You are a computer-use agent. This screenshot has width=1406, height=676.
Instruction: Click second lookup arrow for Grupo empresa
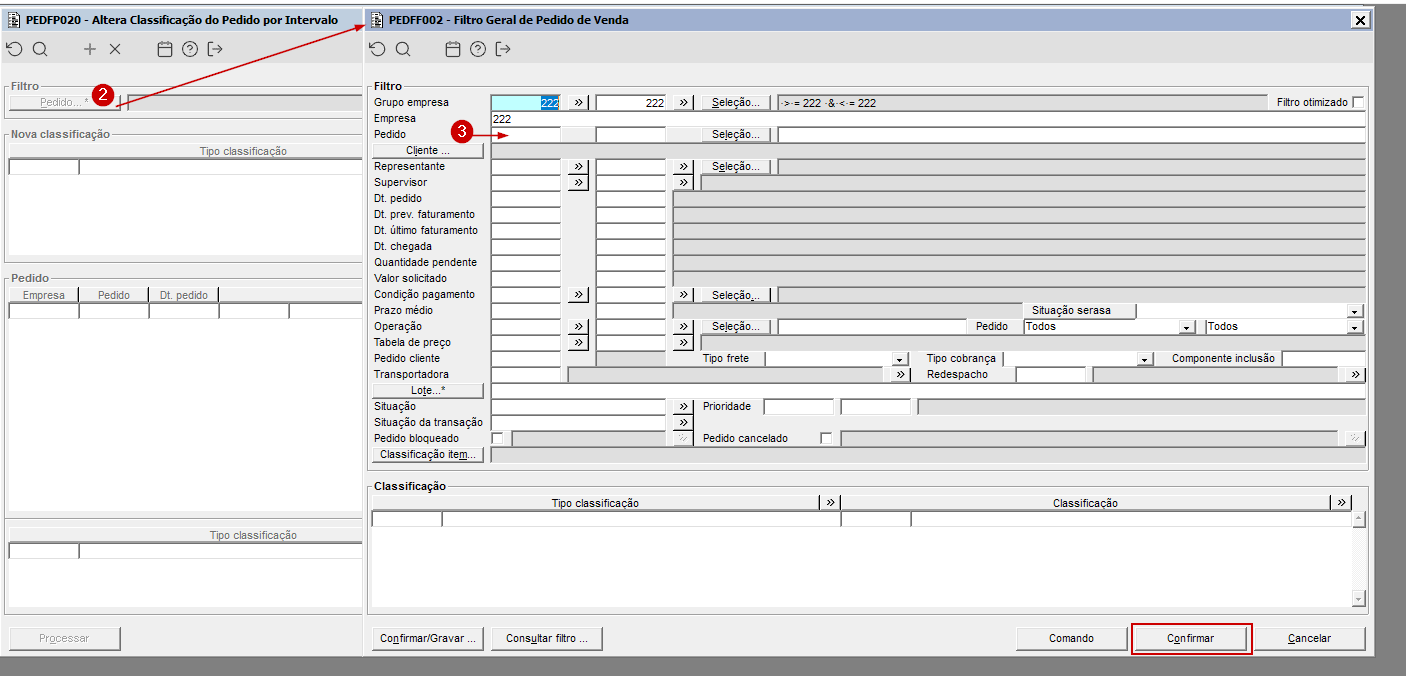click(x=683, y=102)
